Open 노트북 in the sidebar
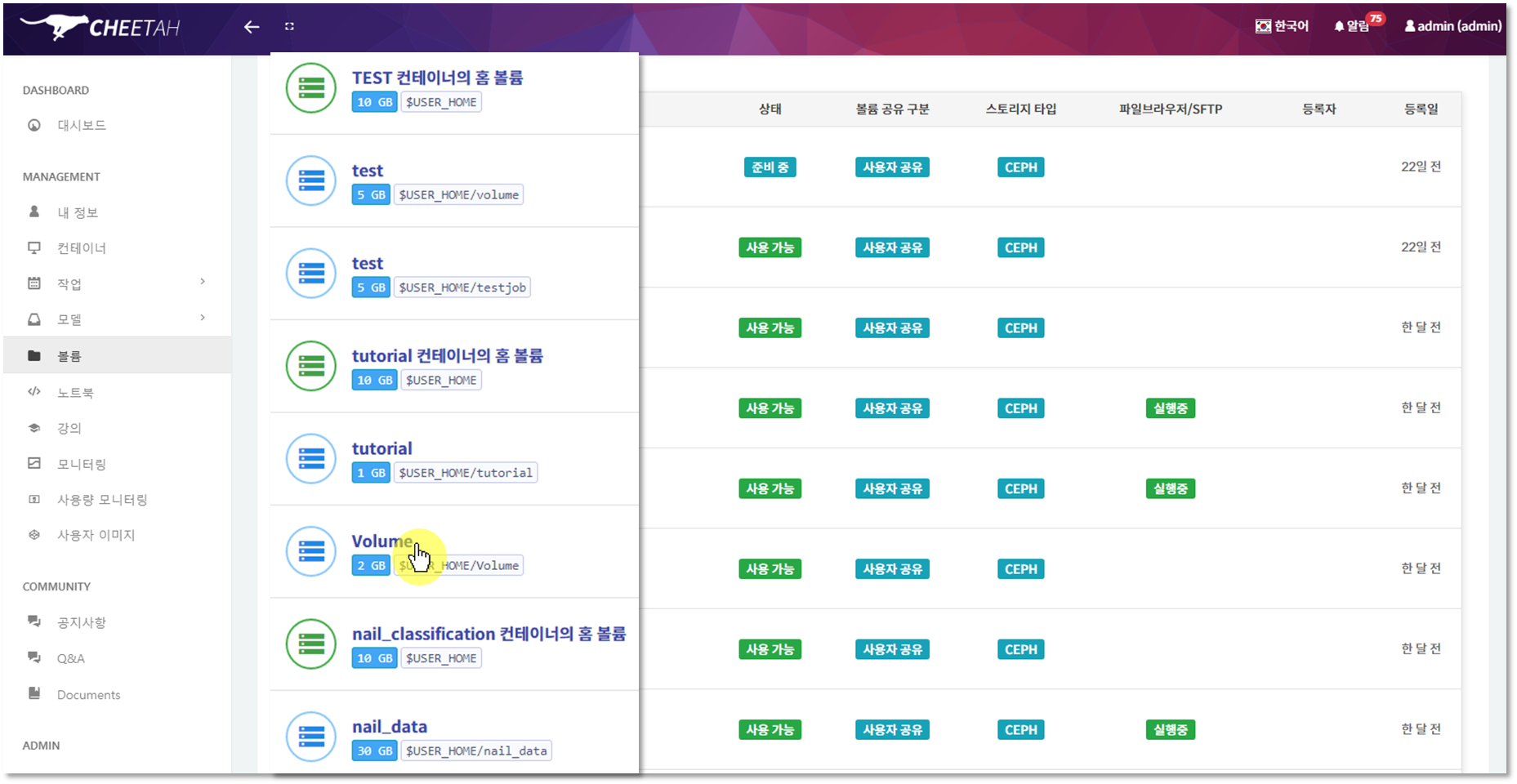1517x784 pixels. point(75,393)
